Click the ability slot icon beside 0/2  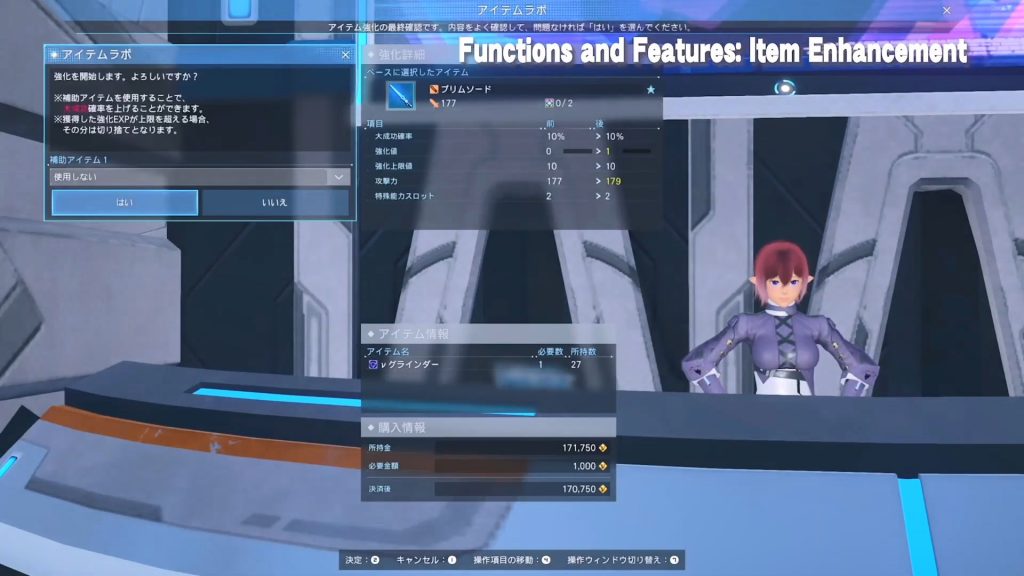point(549,103)
